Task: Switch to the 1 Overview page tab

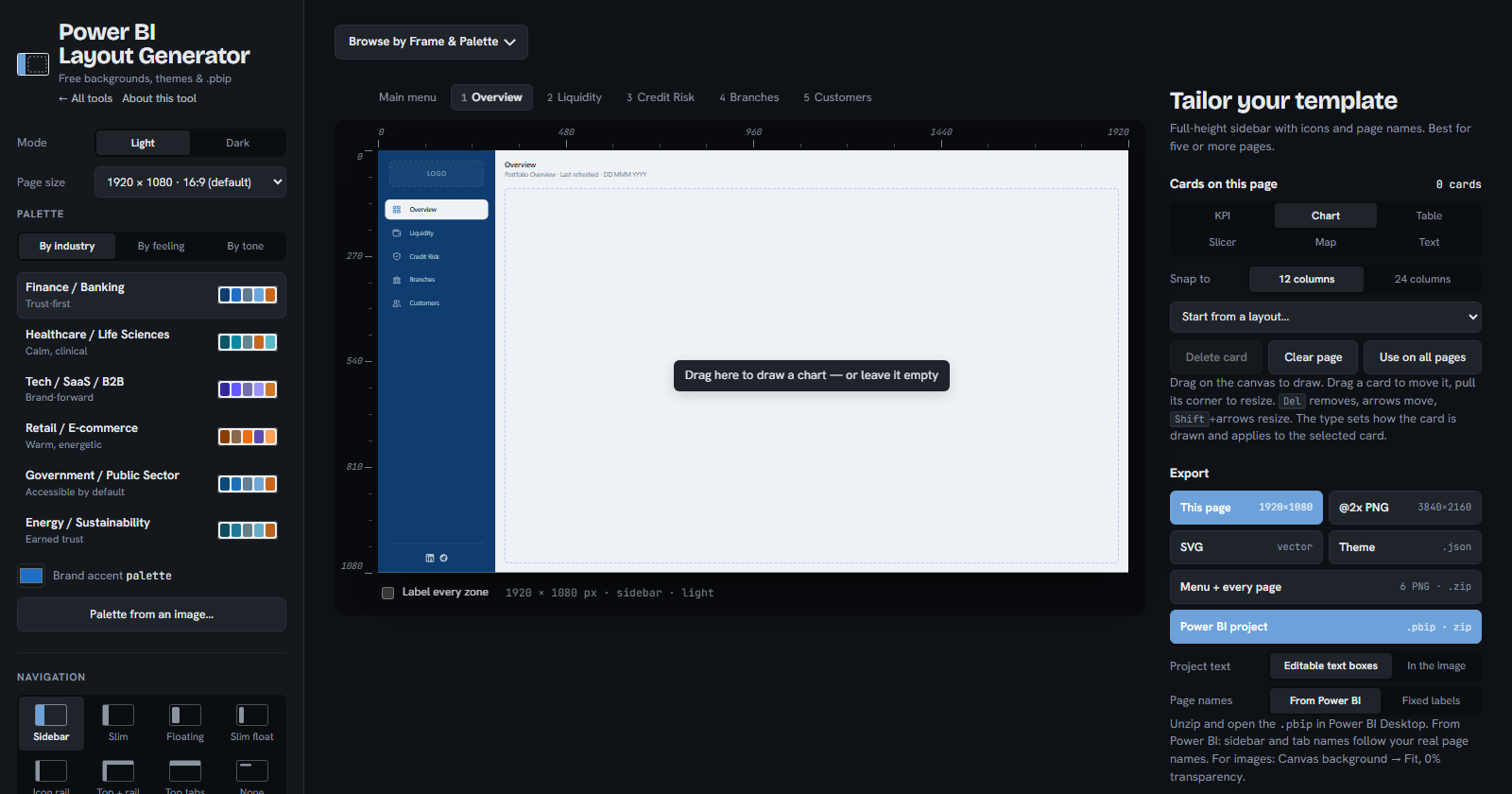Action: (x=491, y=97)
